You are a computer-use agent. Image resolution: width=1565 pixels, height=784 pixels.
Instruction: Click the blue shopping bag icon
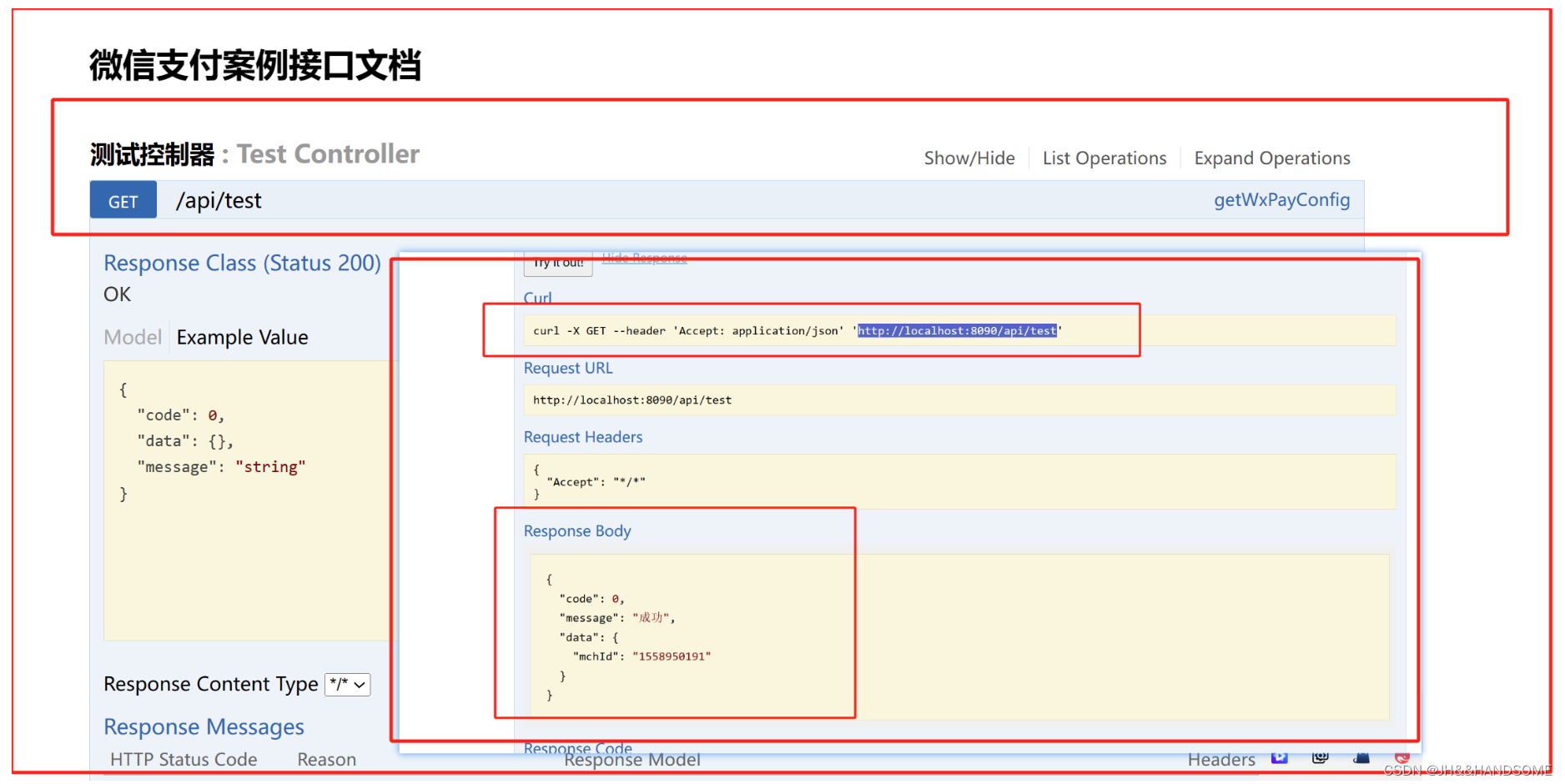[x=1361, y=757]
